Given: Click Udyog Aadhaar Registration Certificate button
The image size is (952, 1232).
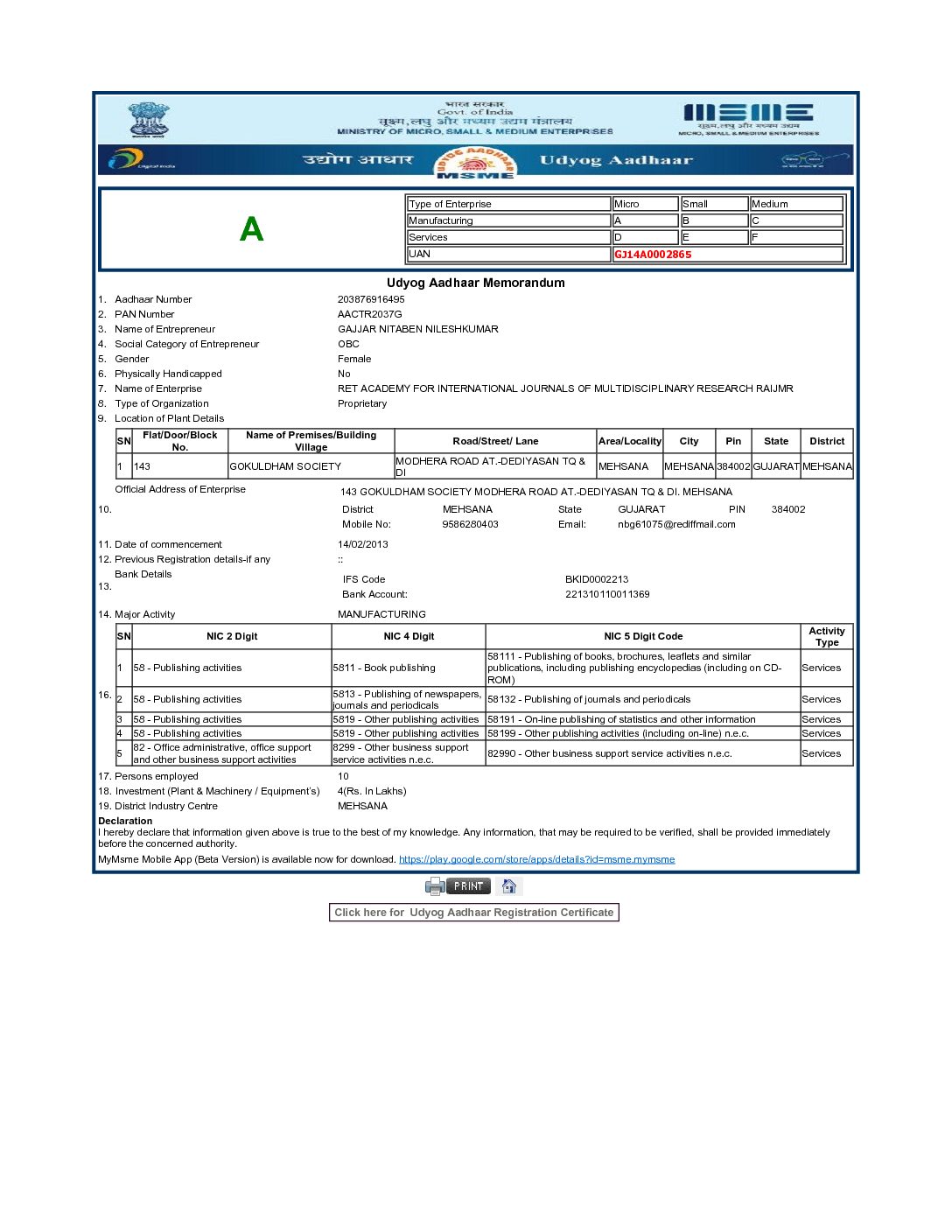Looking at the screenshot, I should pyautogui.click(x=473, y=913).
